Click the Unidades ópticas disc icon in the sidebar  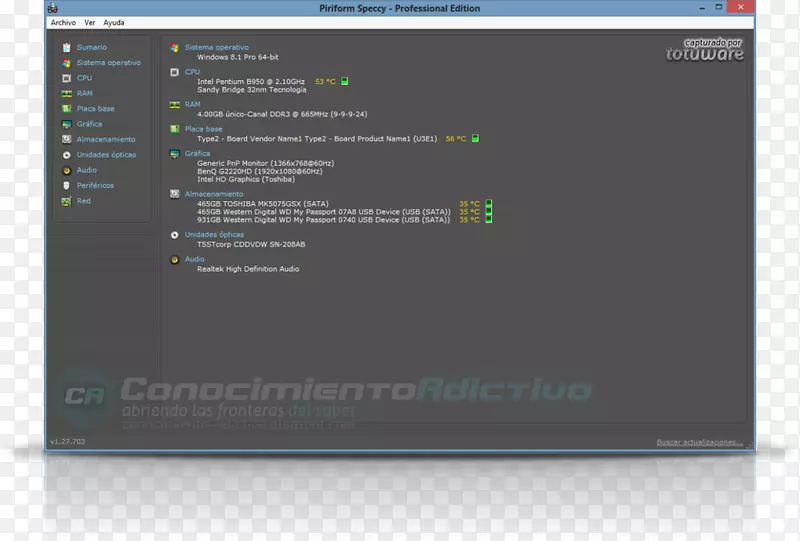[66, 155]
